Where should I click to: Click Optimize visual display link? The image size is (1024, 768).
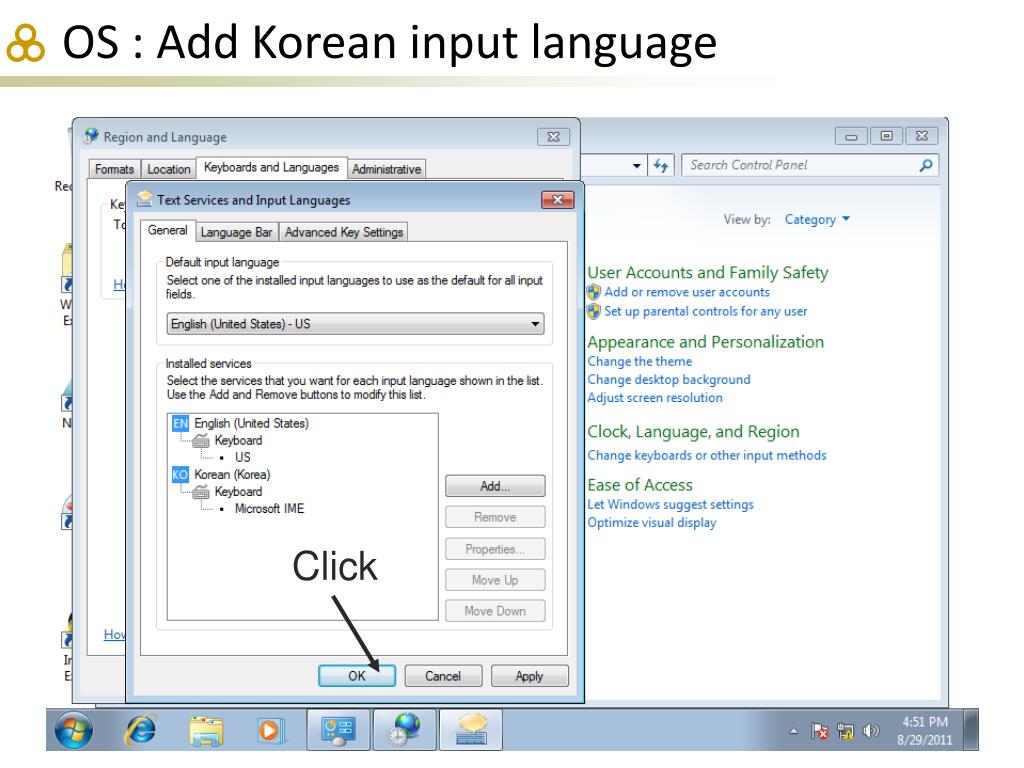(652, 522)
